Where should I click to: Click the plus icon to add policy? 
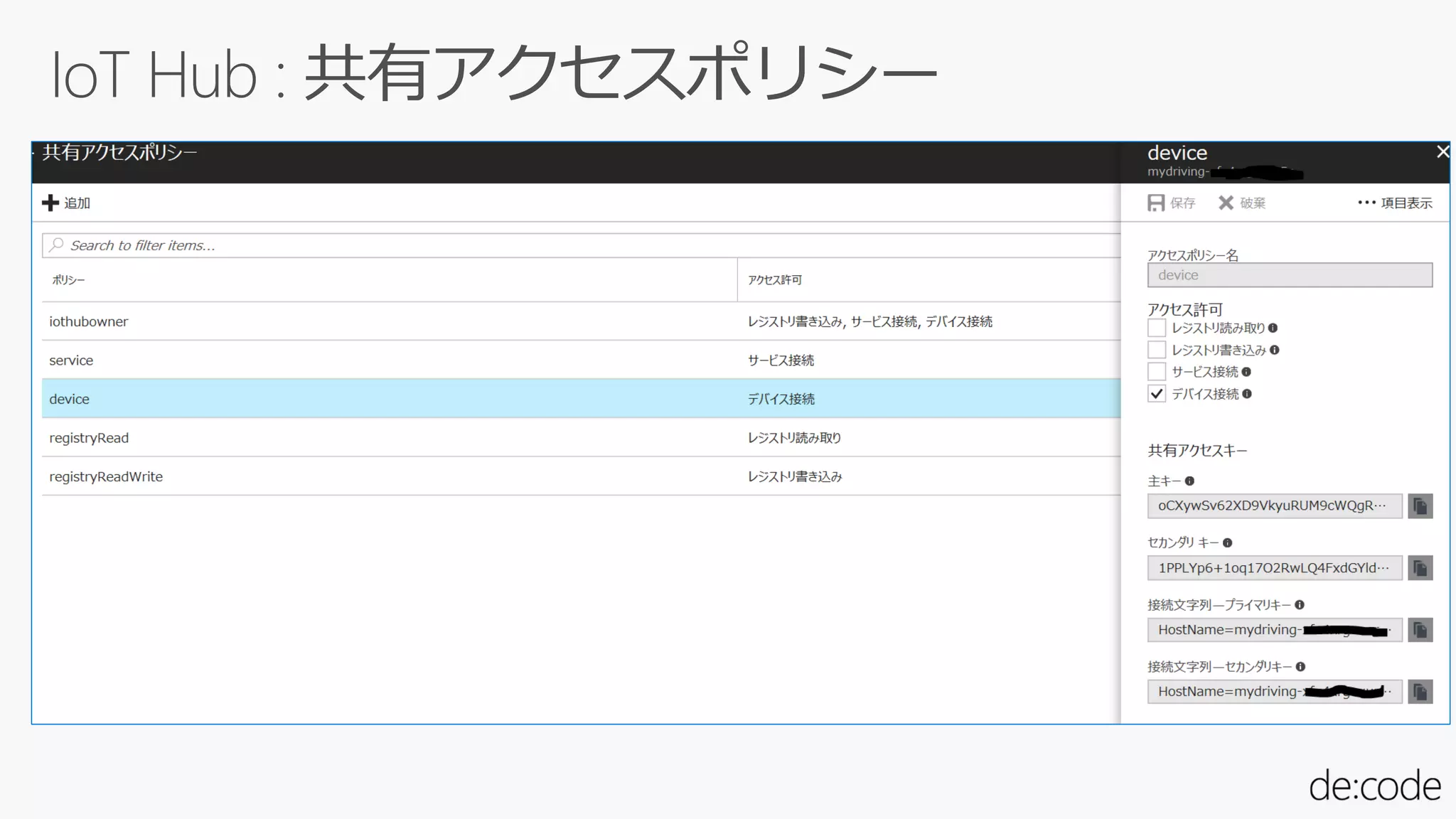50,203
